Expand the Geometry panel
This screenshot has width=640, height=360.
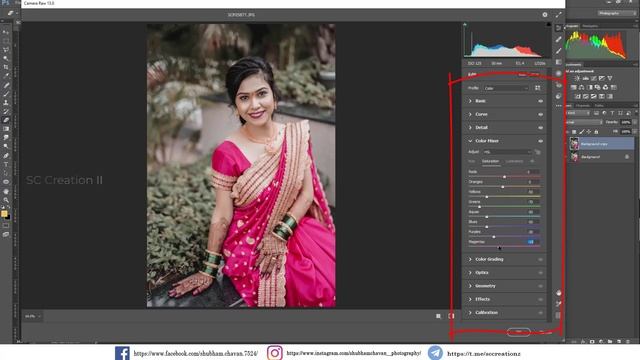pos(470,286)
